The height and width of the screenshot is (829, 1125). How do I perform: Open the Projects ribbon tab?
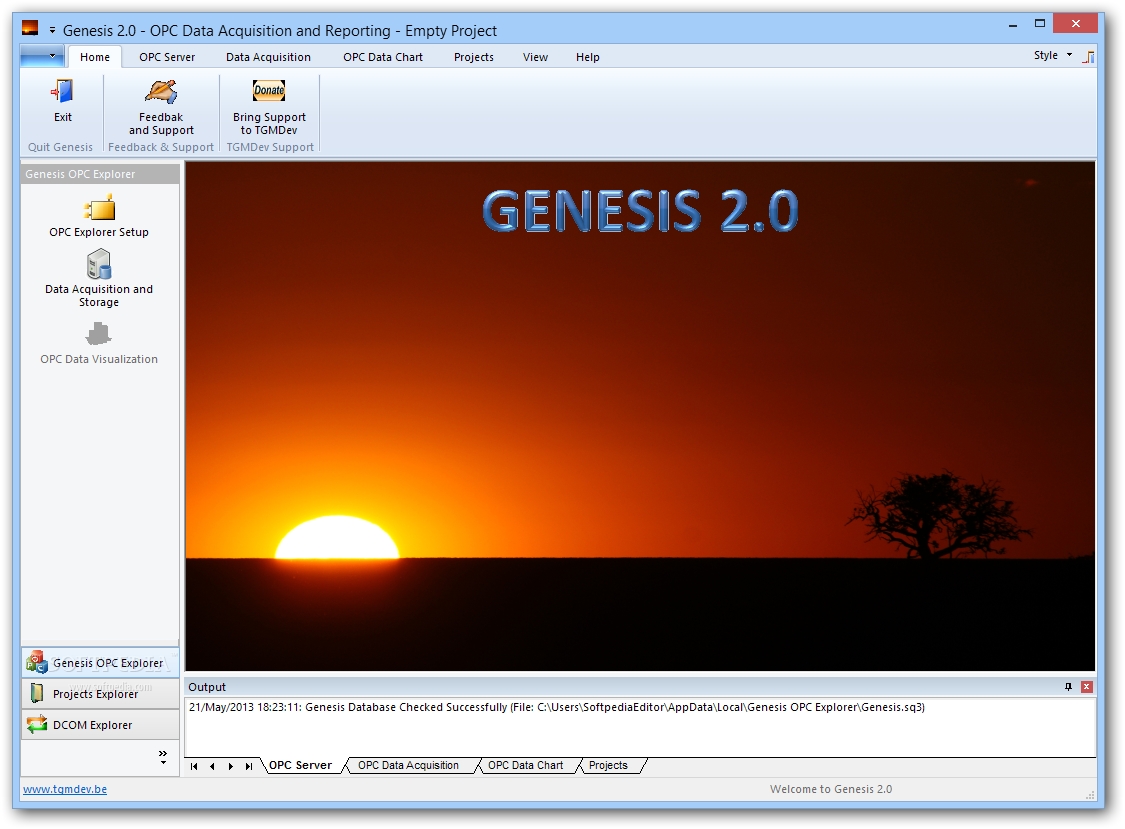[x=474, y=57]
